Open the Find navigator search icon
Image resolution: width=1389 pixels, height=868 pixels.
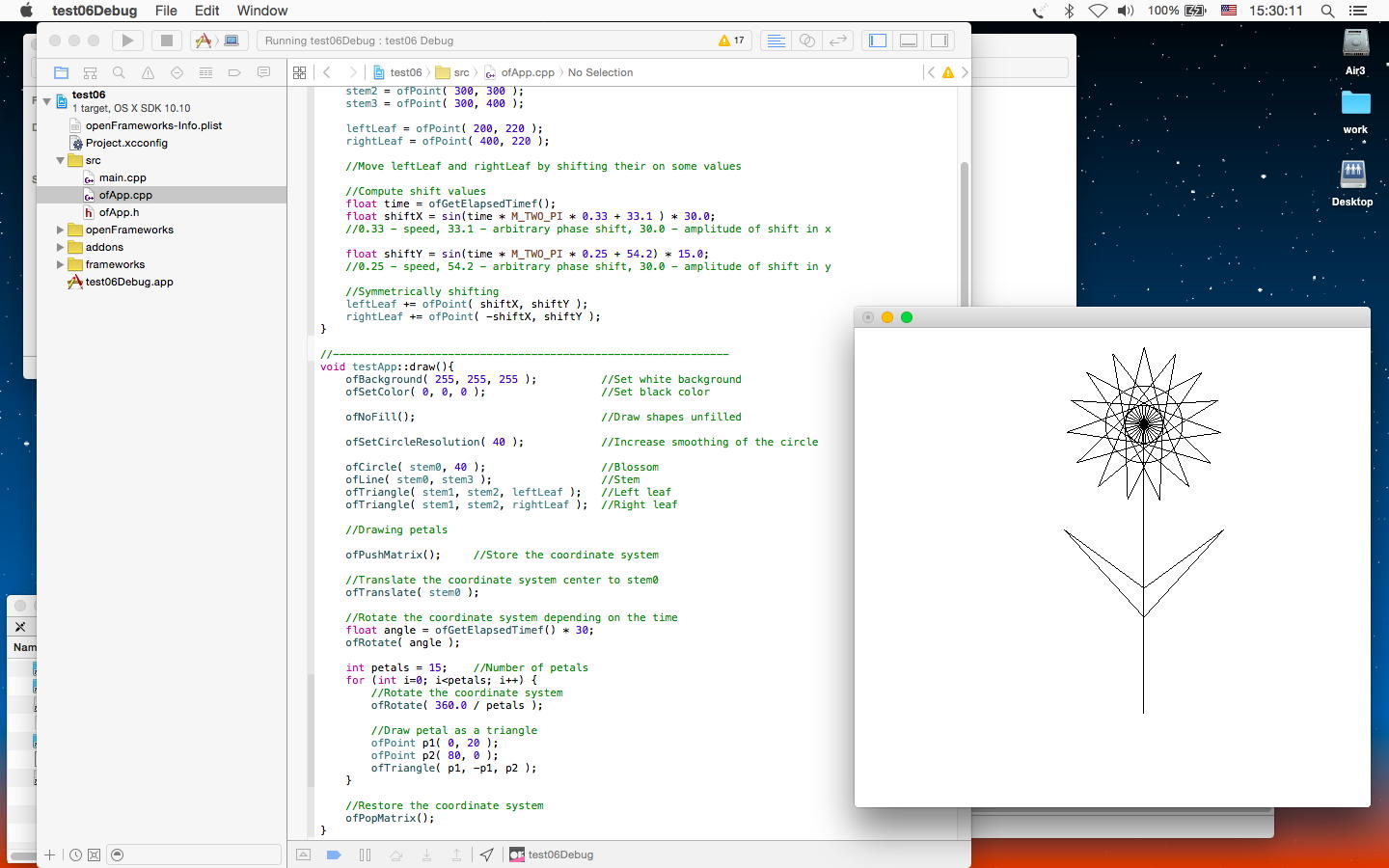click(x=119, y=72)
